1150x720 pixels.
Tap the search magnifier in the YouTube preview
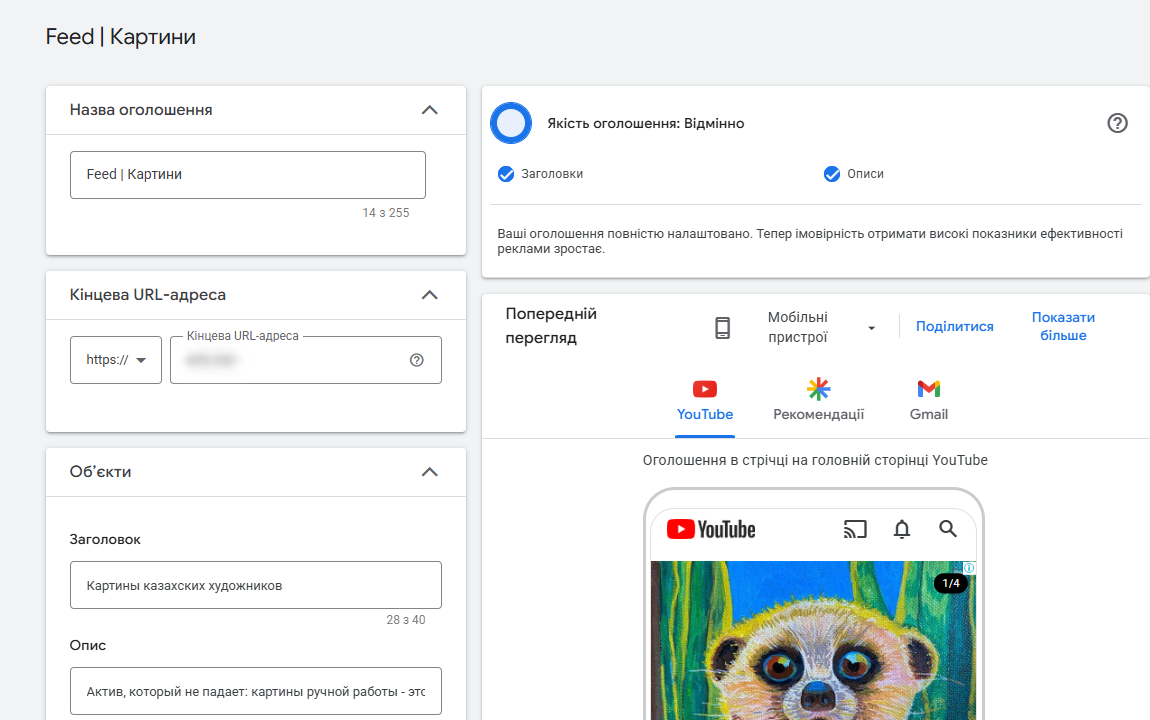(948, 529)
